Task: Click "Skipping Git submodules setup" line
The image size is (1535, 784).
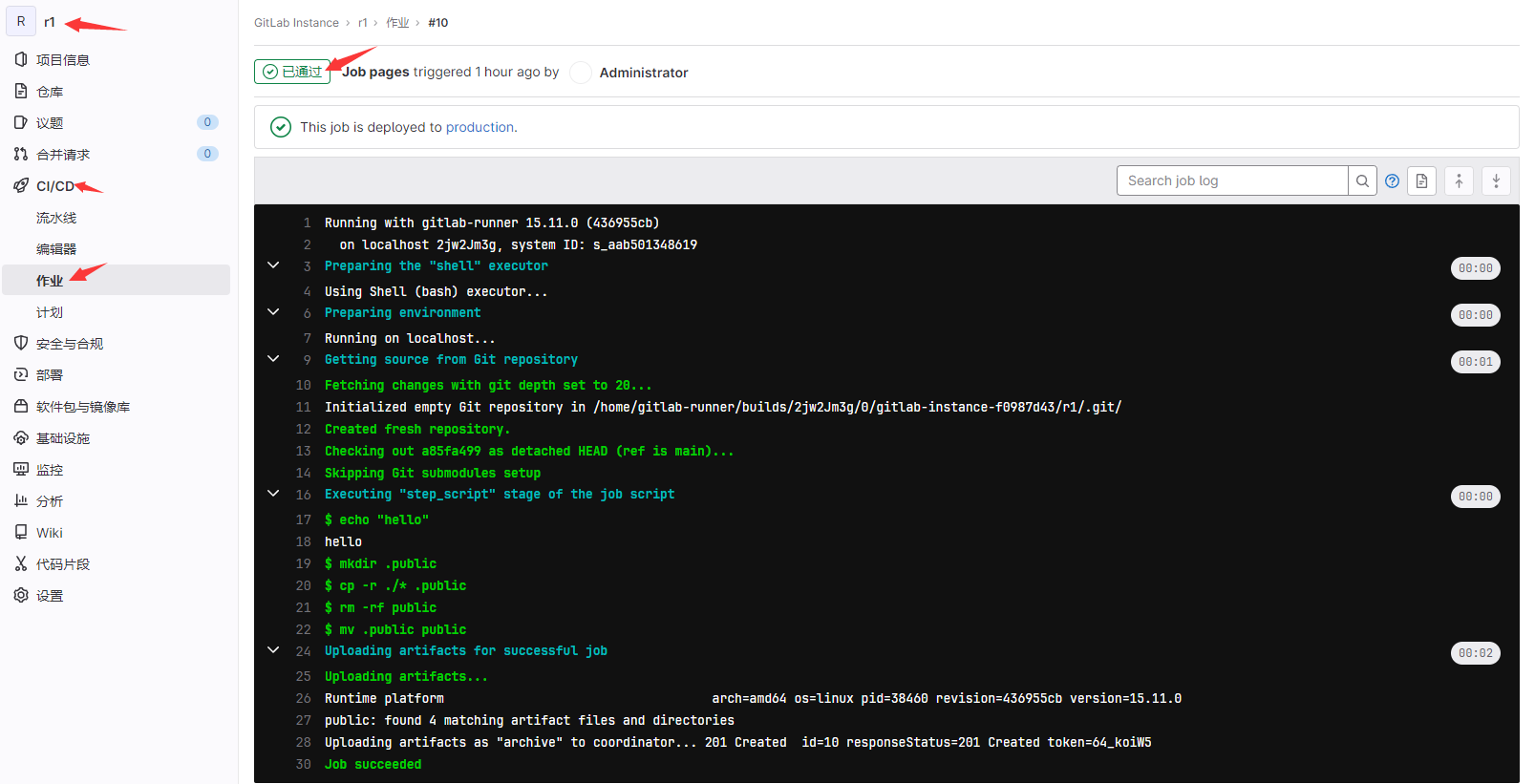Action: click(x=433, y=474)
